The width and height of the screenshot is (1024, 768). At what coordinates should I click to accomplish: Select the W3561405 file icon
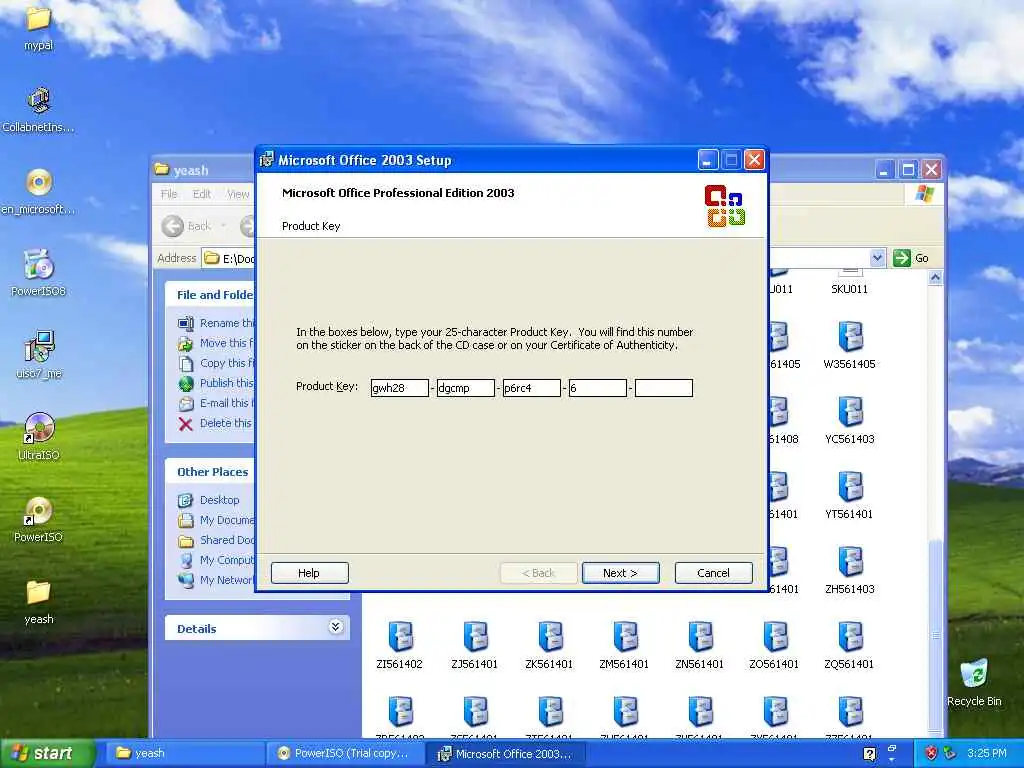point(850,337)
